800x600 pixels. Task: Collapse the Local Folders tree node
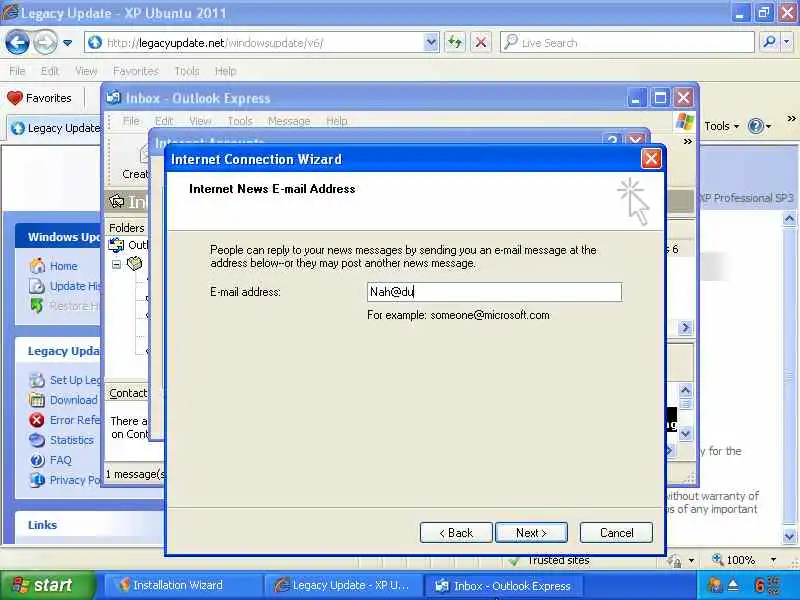[116, 264]
